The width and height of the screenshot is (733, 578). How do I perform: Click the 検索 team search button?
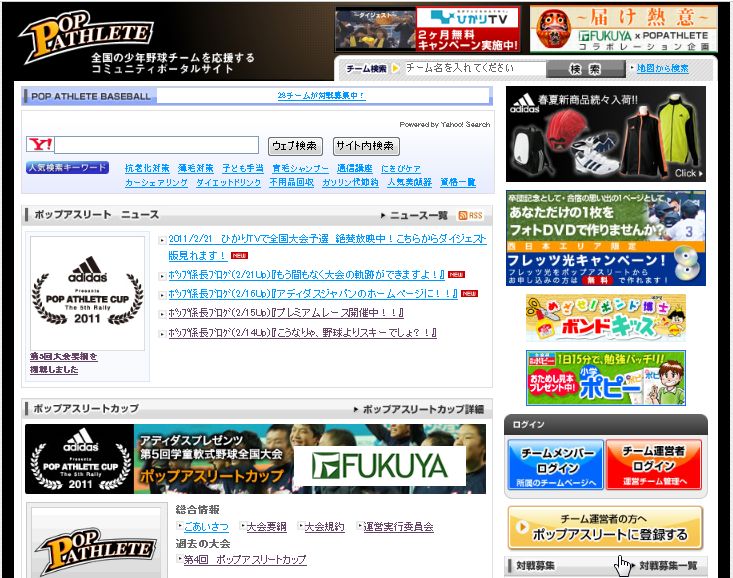[585, 69]
